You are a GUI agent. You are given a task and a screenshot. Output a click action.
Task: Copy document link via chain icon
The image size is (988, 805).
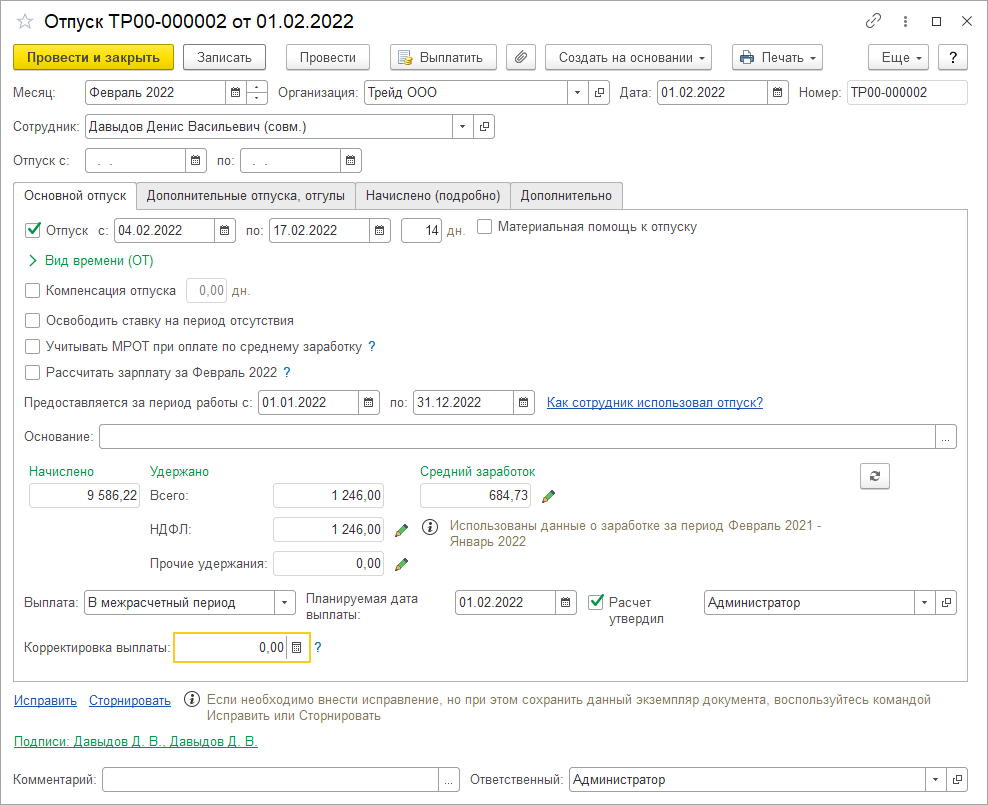point(873,21)
